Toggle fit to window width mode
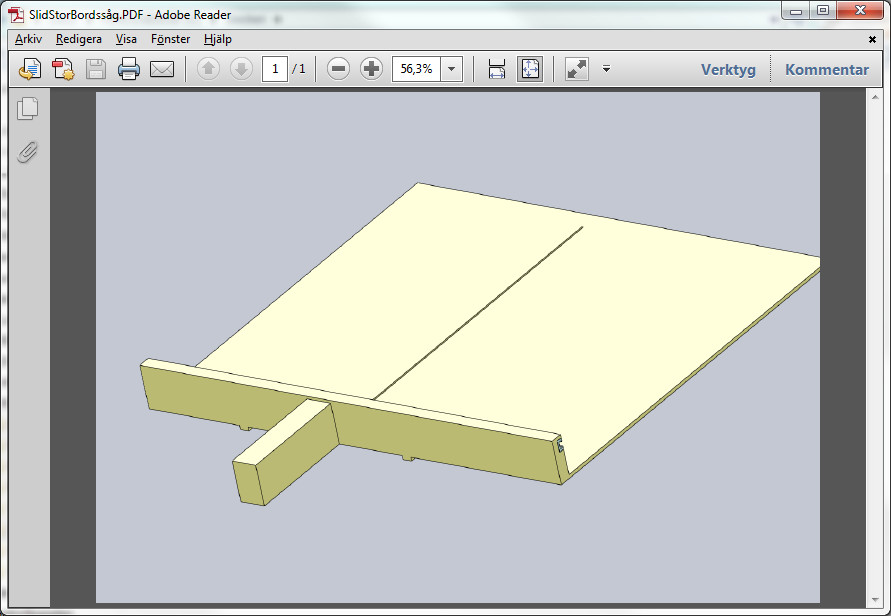This screenshot has height=616, width=891. [497, 69]
